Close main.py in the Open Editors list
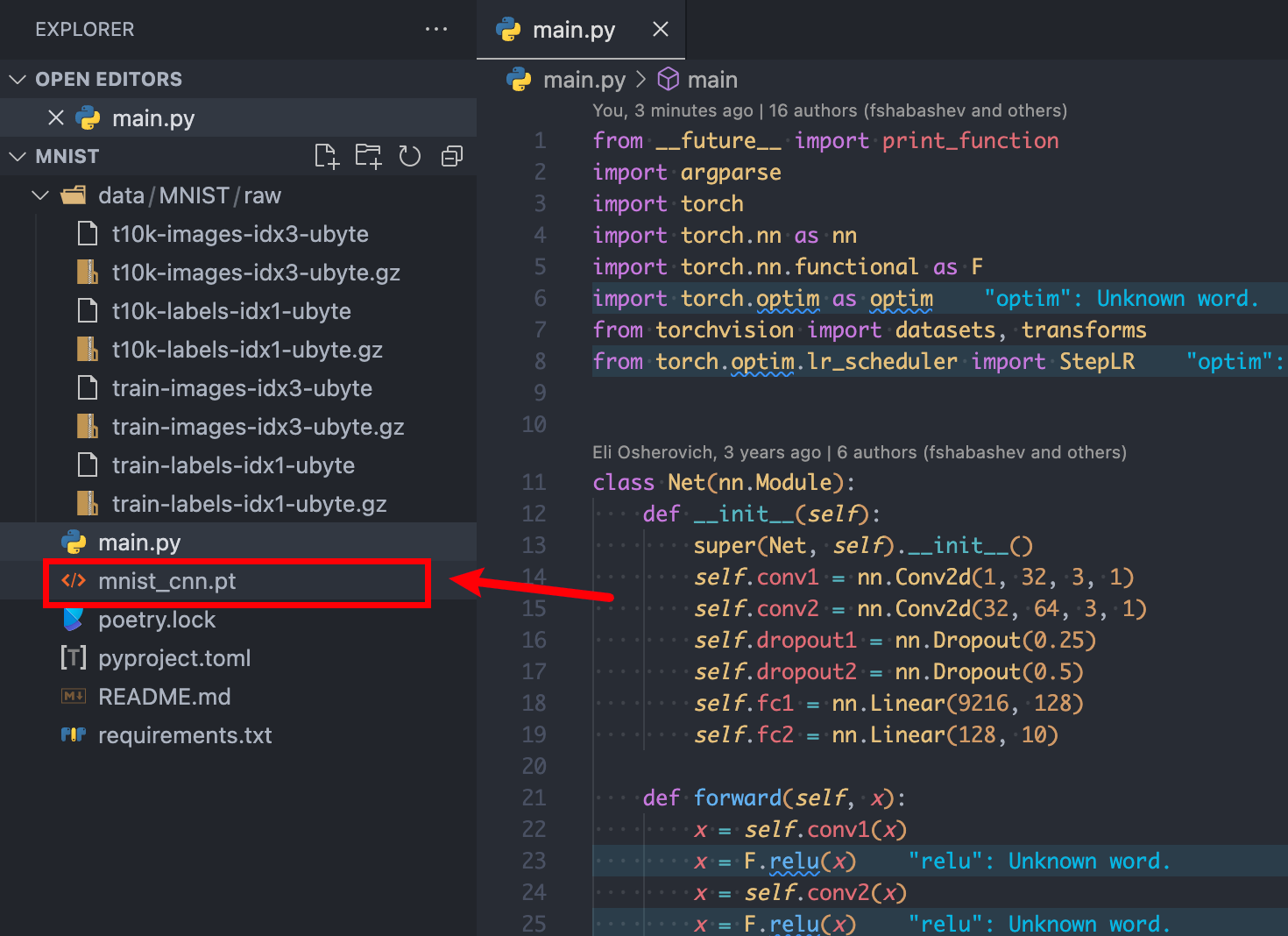 point(56,117)
